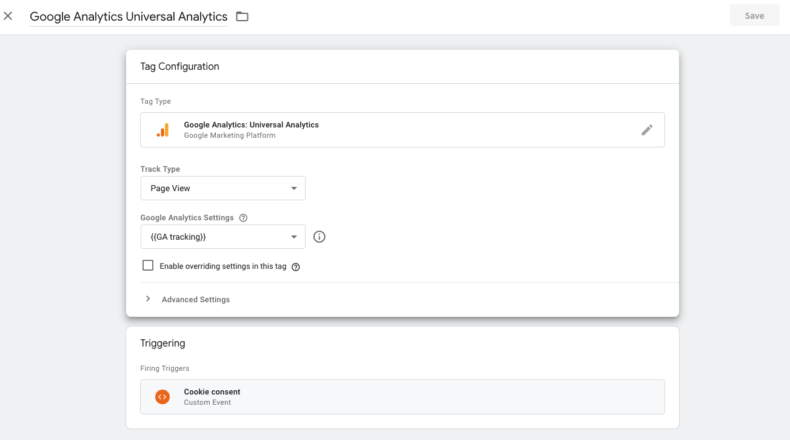The height and width of the screenshot is (440, 790).
Task: Click the Google Analytics bar chart icon
Action: click(x=163, y=130)
